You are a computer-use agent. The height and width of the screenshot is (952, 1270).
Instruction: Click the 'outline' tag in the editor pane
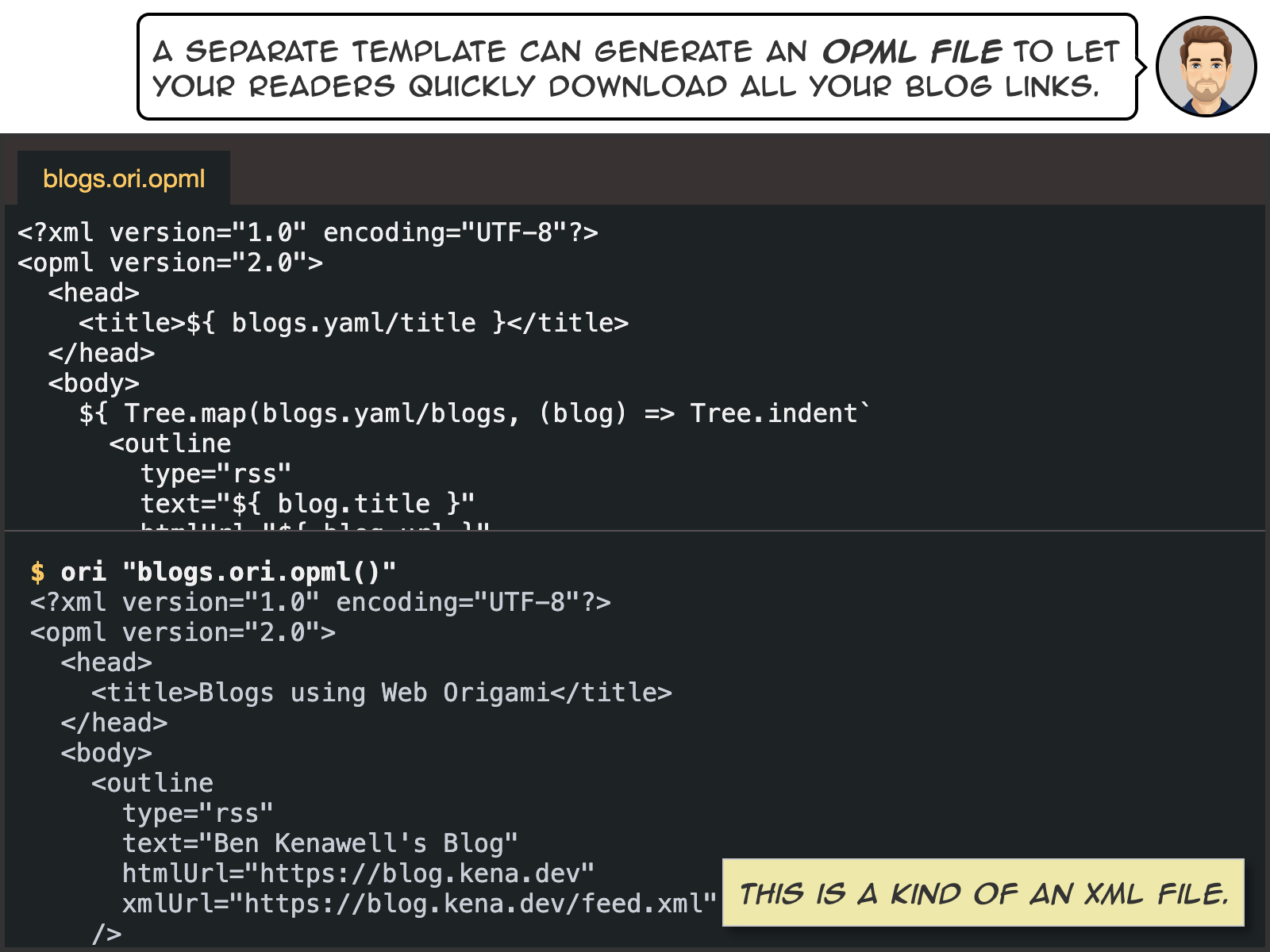171,443
